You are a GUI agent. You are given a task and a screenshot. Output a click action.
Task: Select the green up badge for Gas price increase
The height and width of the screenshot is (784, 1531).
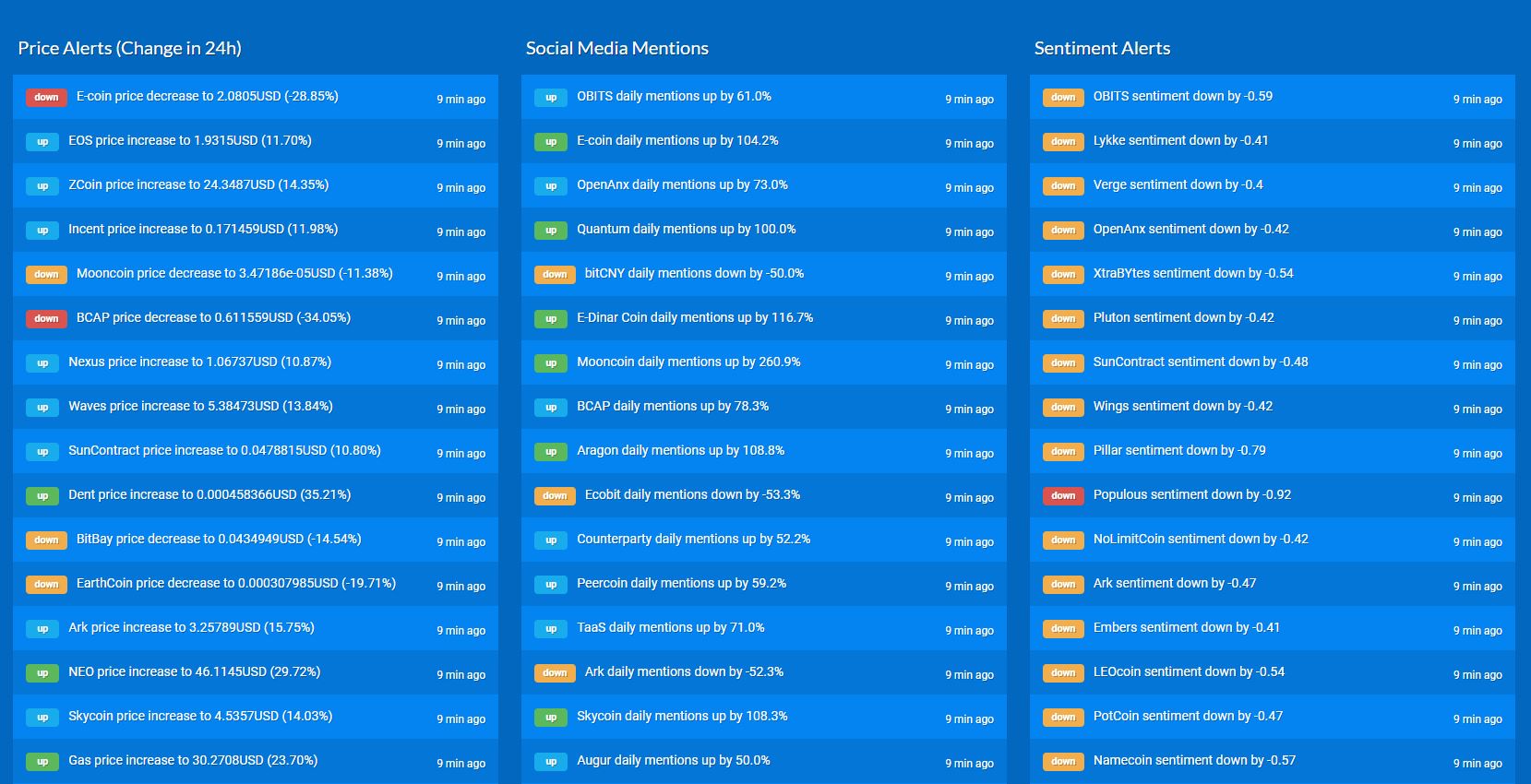point(42,761)
